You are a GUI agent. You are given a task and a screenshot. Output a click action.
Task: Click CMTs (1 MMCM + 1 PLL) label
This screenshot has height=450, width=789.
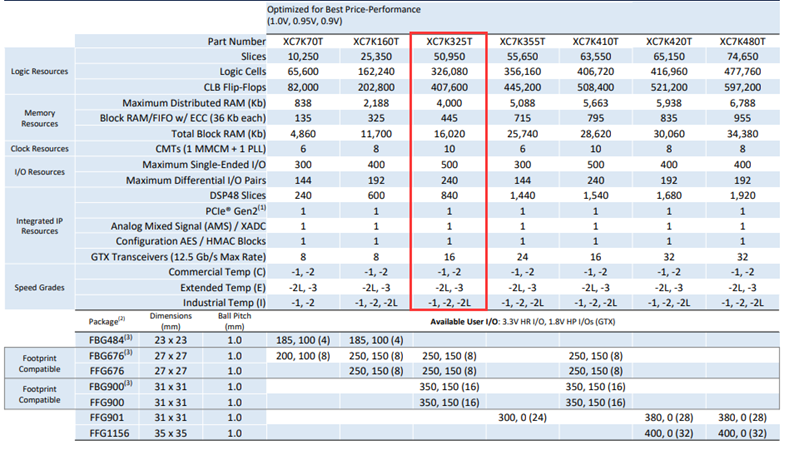[210, 149]
